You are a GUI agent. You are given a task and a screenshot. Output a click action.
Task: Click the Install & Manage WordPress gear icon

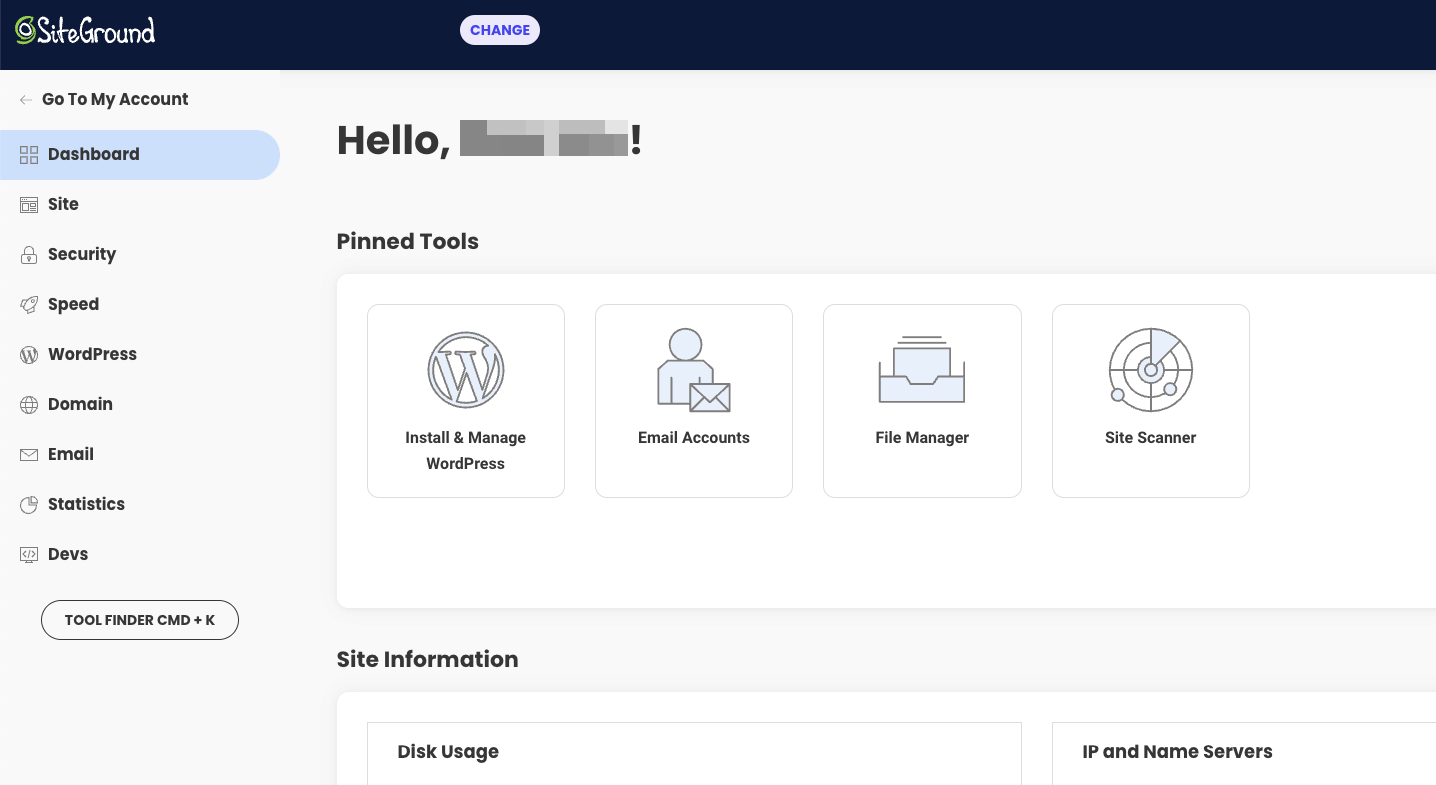point(466,370)
